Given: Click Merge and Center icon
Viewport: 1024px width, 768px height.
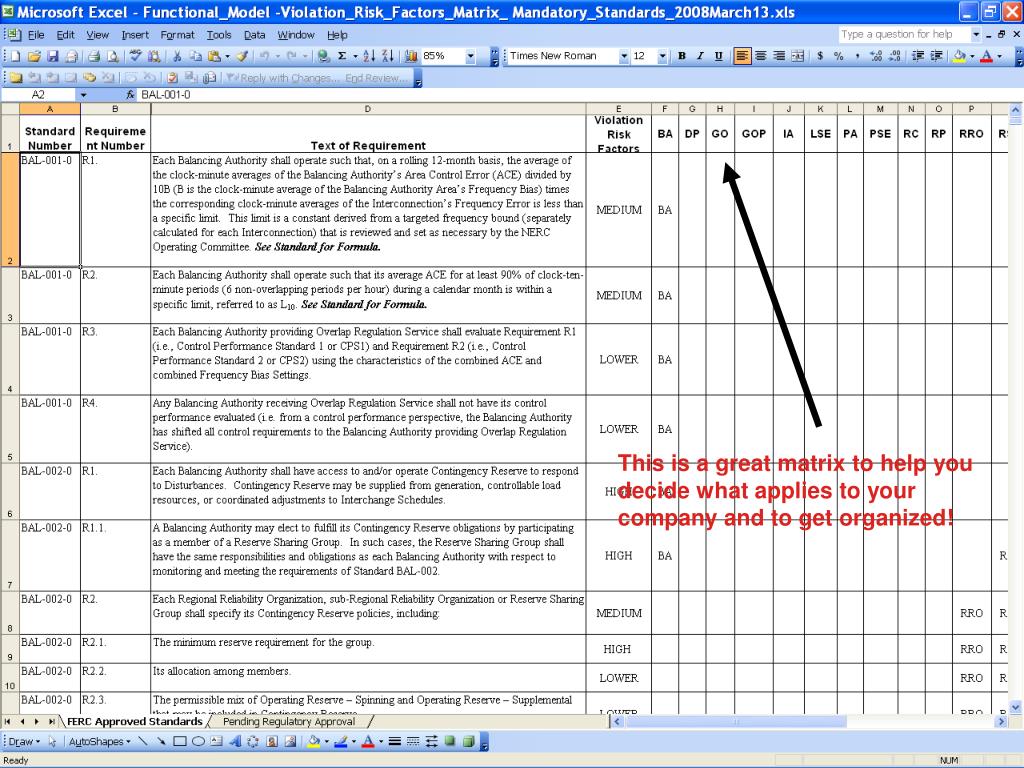Looking at the screenshot, I should pyautogui.click(x=797, y=56).
